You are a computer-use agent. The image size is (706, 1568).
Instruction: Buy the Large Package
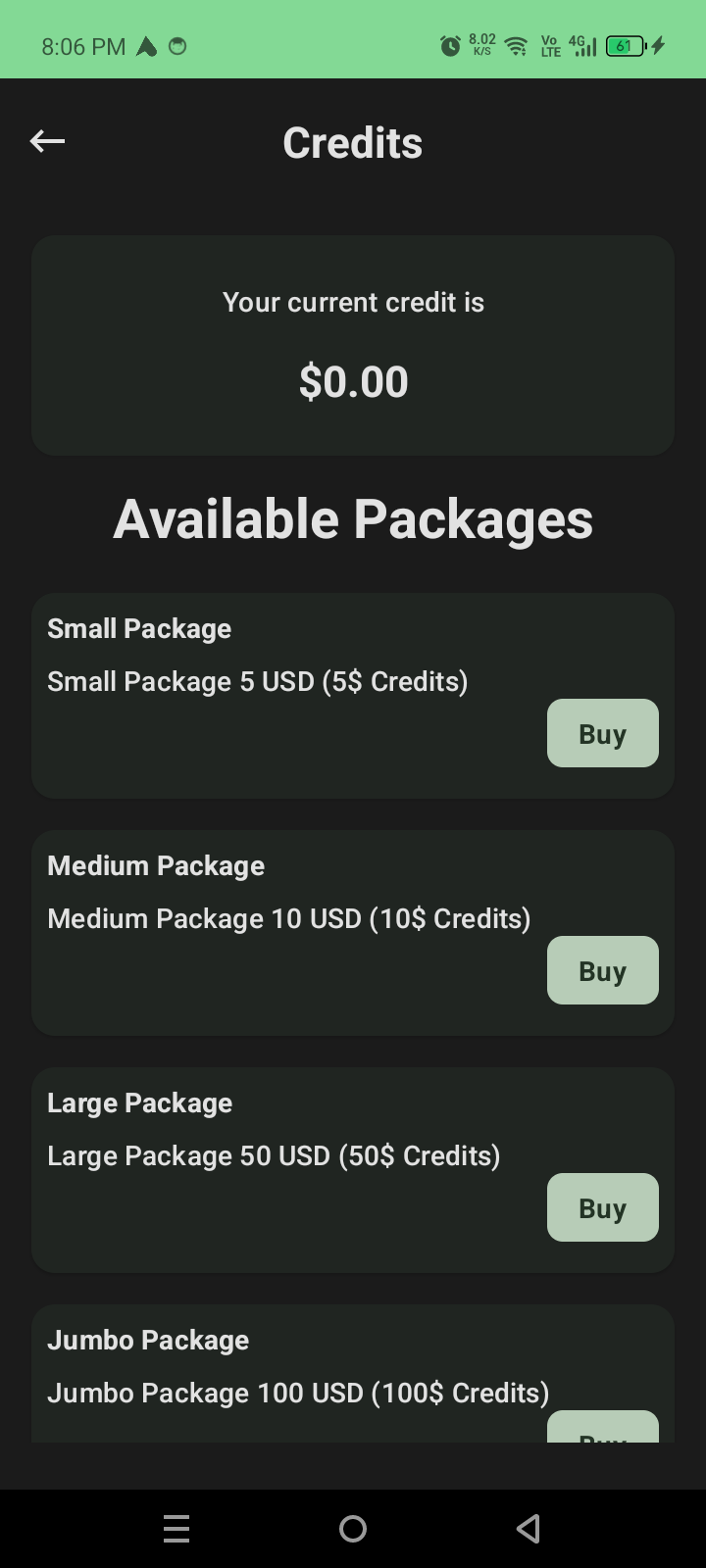point(602,1207)
